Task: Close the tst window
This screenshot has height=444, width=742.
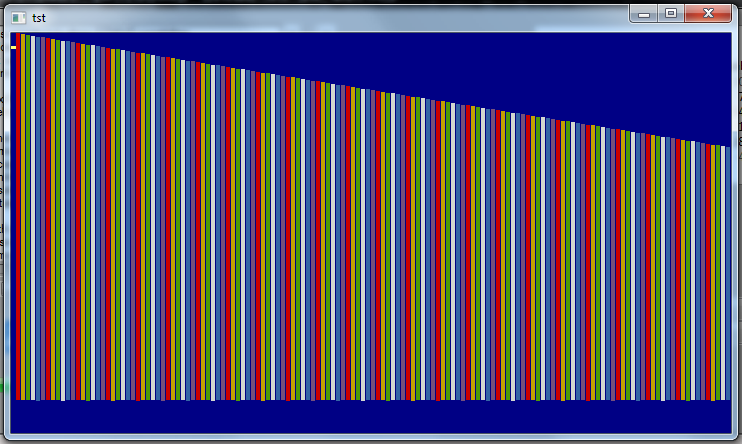Action: [x=708, y=14]
